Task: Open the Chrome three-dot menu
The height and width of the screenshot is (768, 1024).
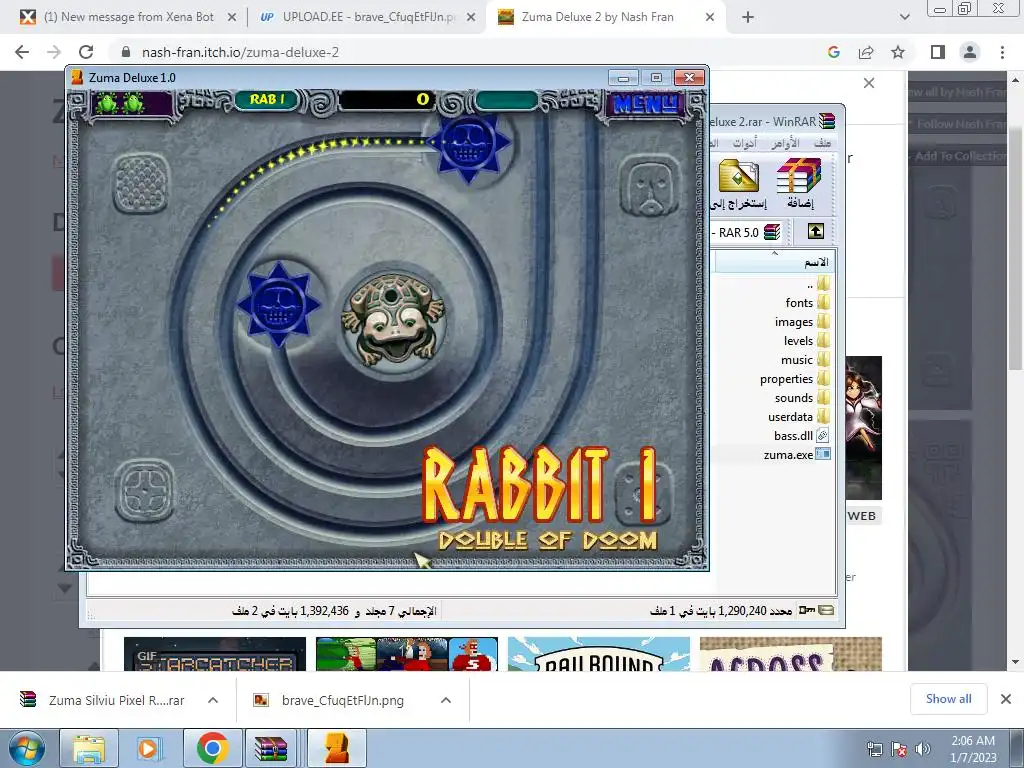Action: (1002, 52)
